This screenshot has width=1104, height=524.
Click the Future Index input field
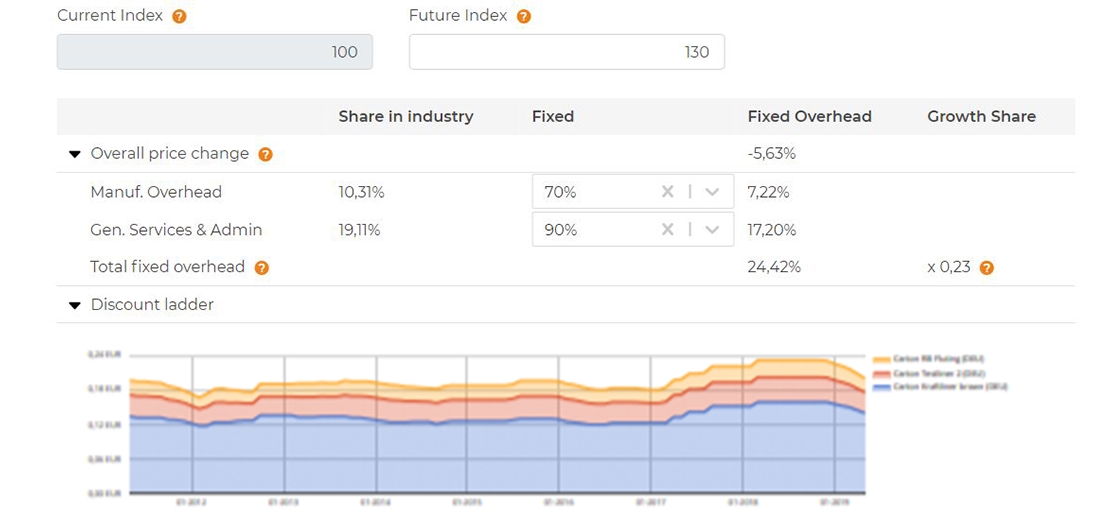click(x=566, y=52)
